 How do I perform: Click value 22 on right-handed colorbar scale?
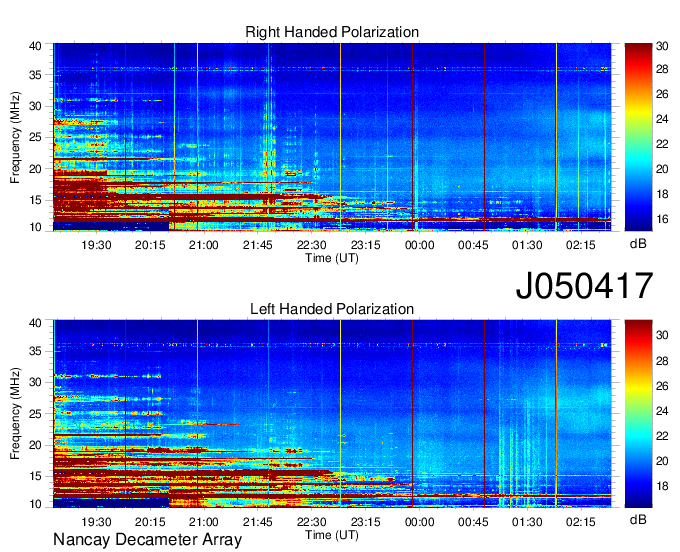pos(662,144)
